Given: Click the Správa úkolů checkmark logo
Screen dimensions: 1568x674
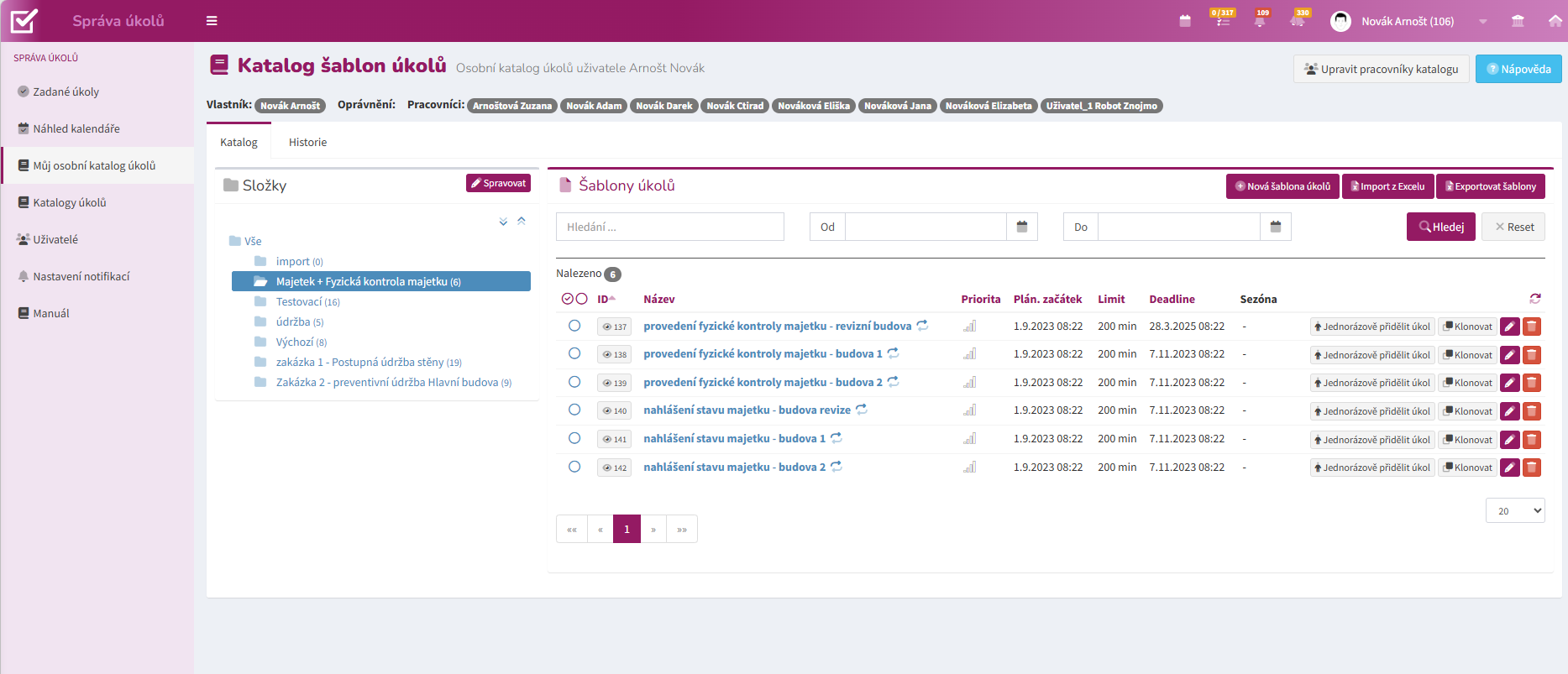Looking at the screenshot, I should 24,20.
